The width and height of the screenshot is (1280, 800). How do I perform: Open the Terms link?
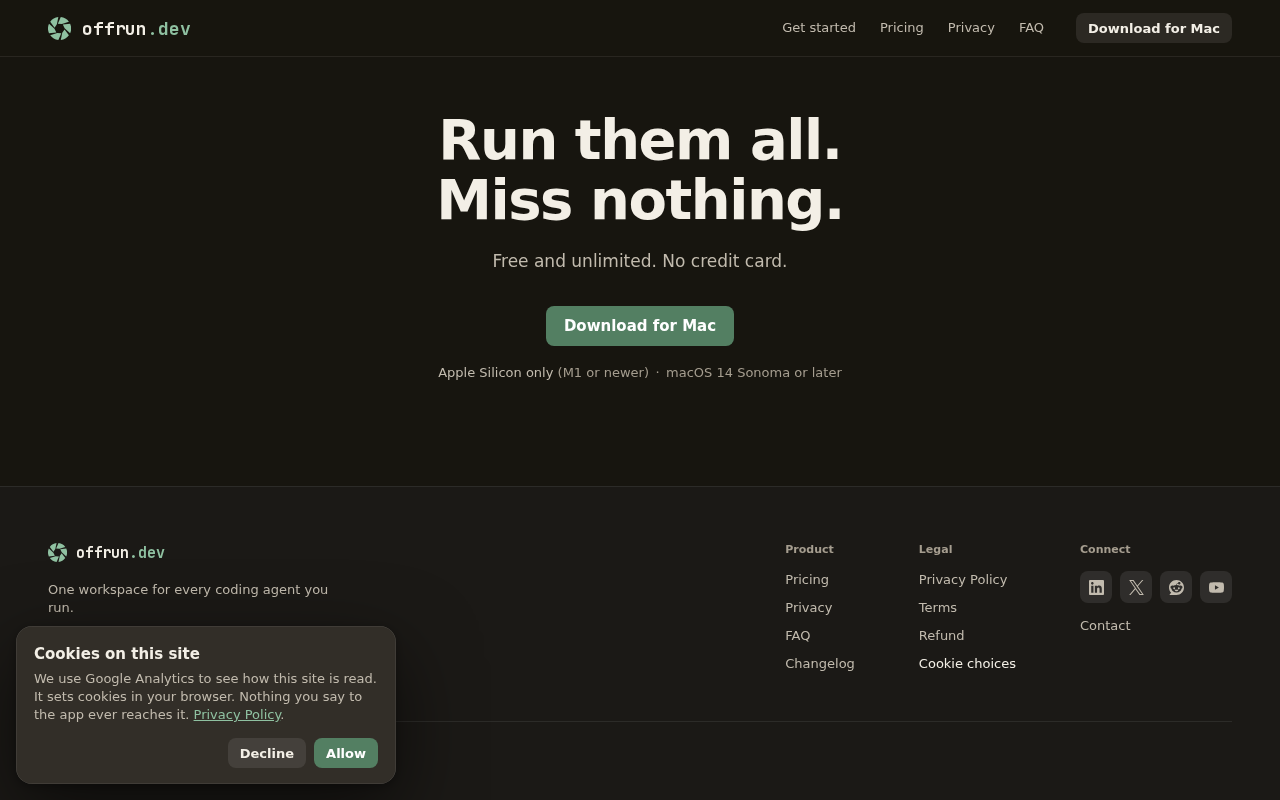pos(938,607)
